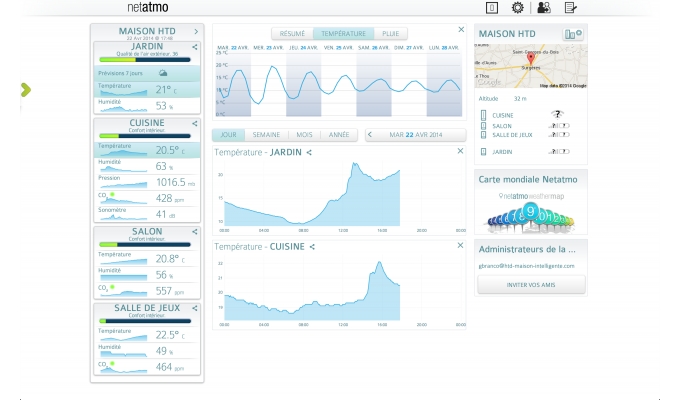Share the CUISINE module data
680x400 pixels.
[194, 124]
